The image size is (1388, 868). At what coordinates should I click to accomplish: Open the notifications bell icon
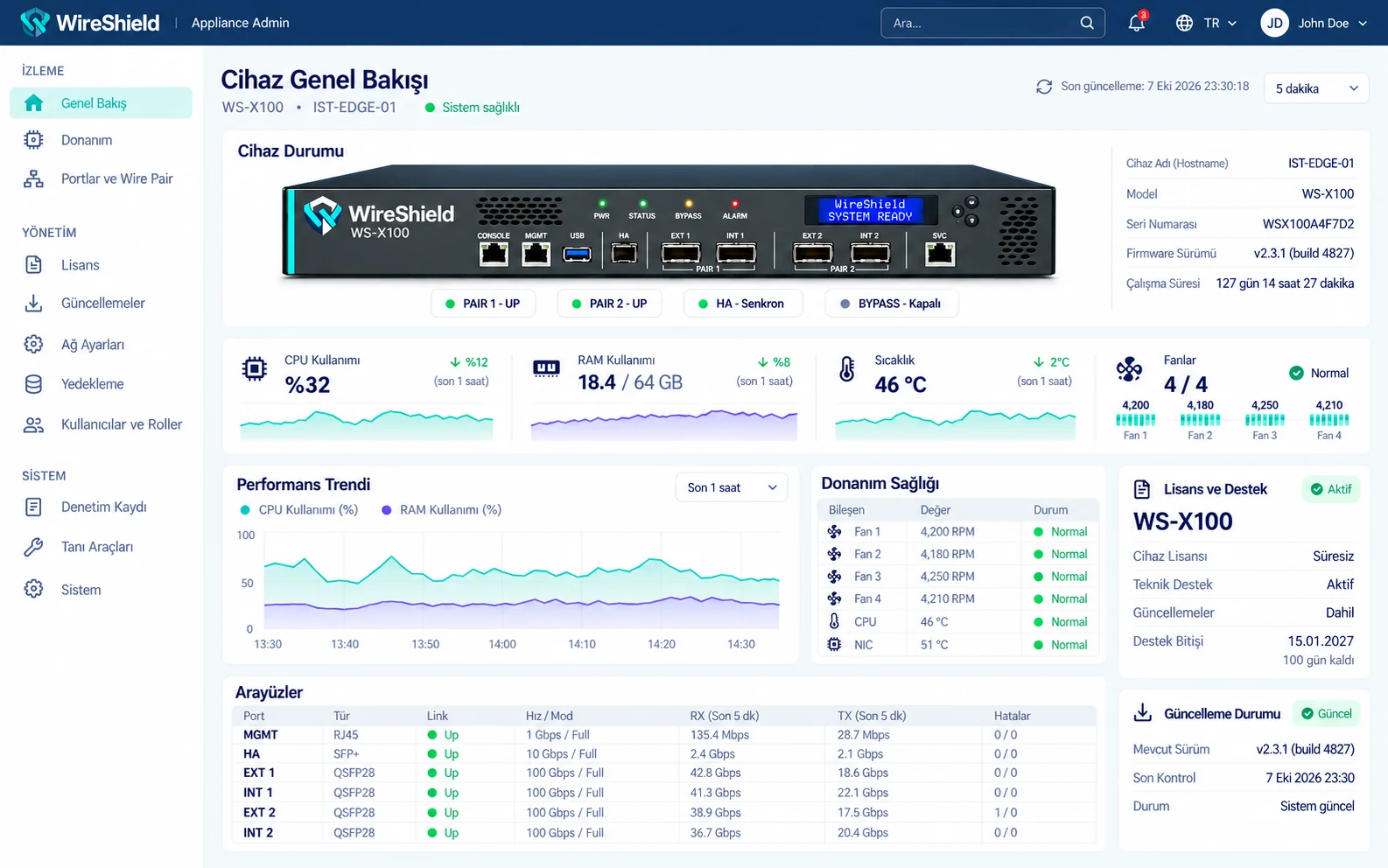pyautogui.click(x=1136, y=23)
